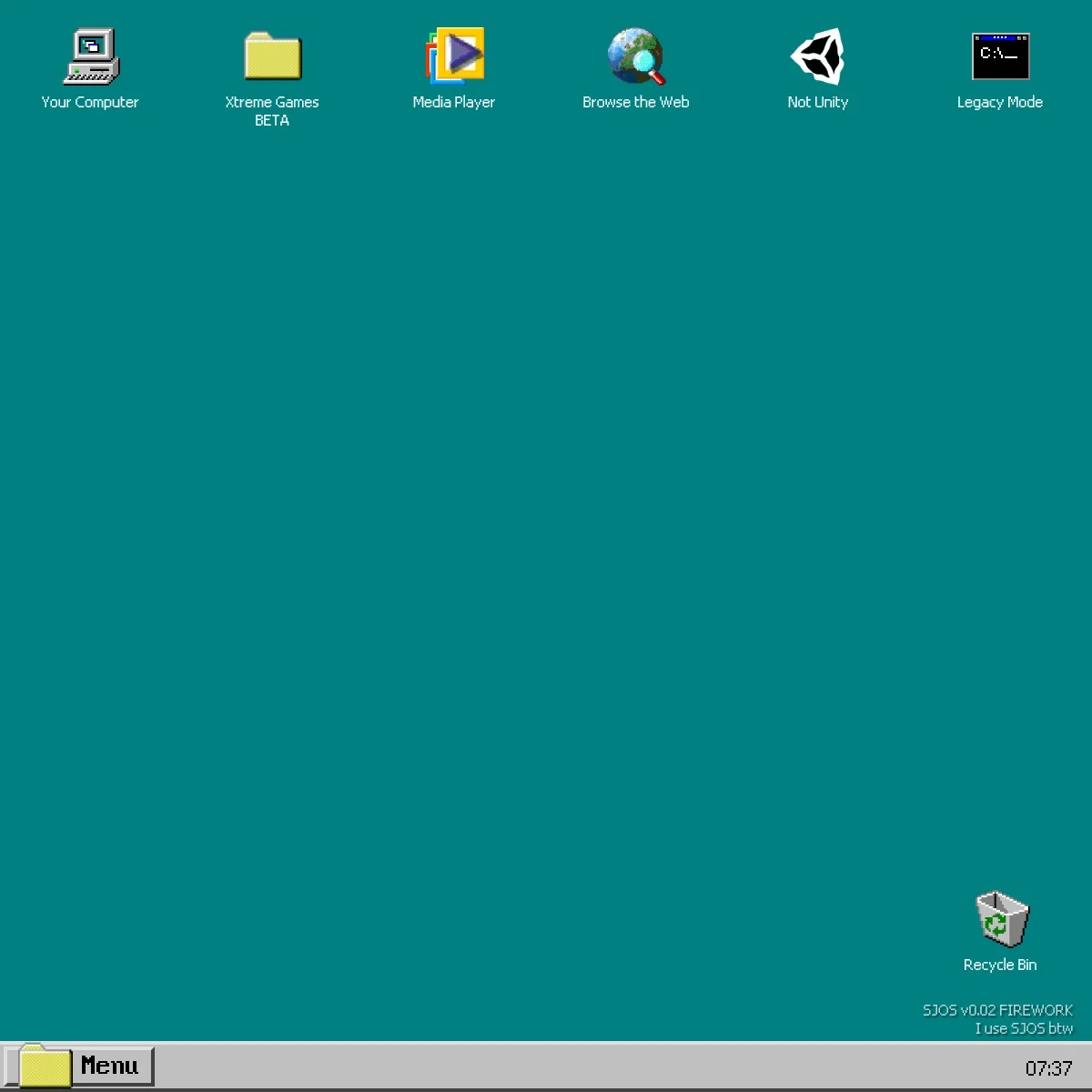Image resolution: width=1092 pixels, height=1092 pixels.
Task: Start the Not Unity application
Action: [x=817, y=56]
